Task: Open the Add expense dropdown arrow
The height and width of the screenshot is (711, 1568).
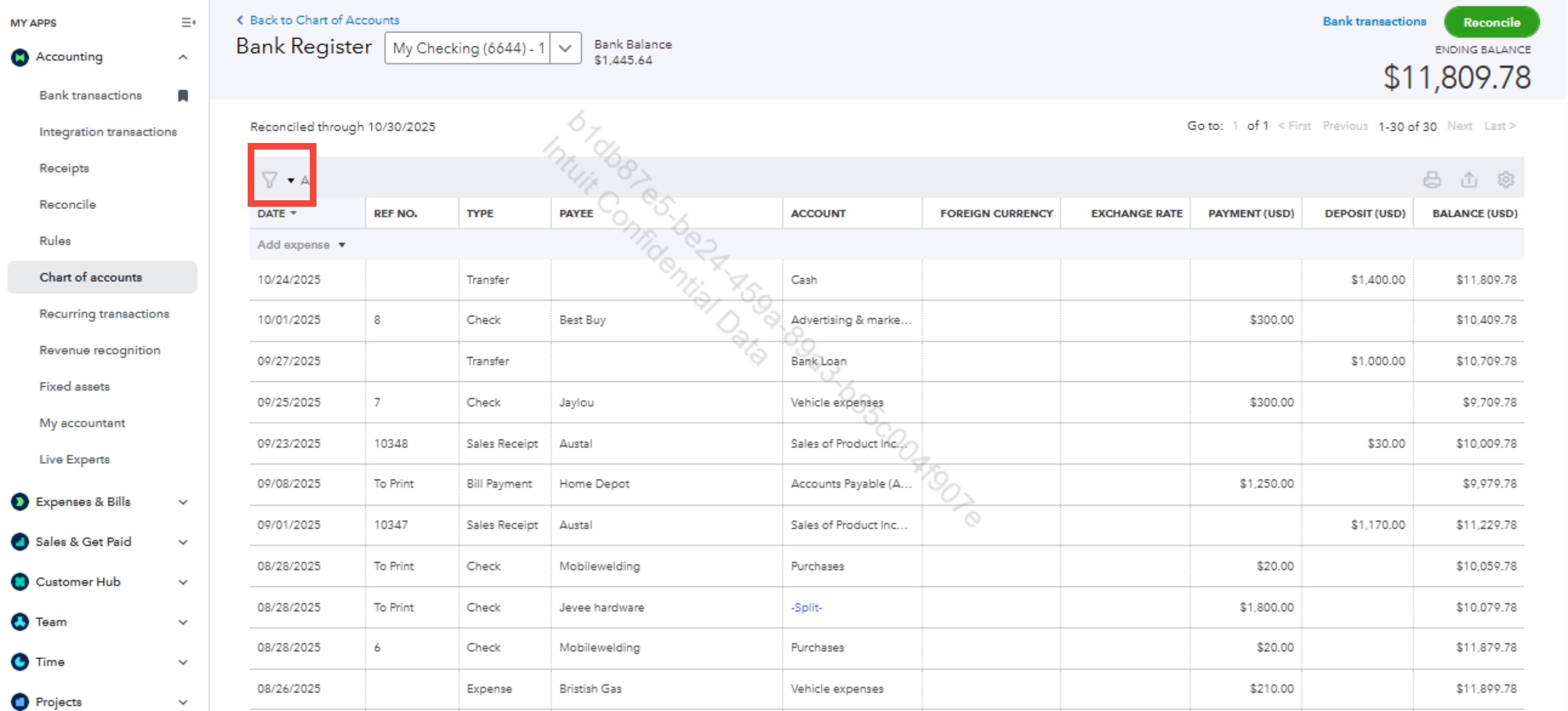Action: coord(342,245)
